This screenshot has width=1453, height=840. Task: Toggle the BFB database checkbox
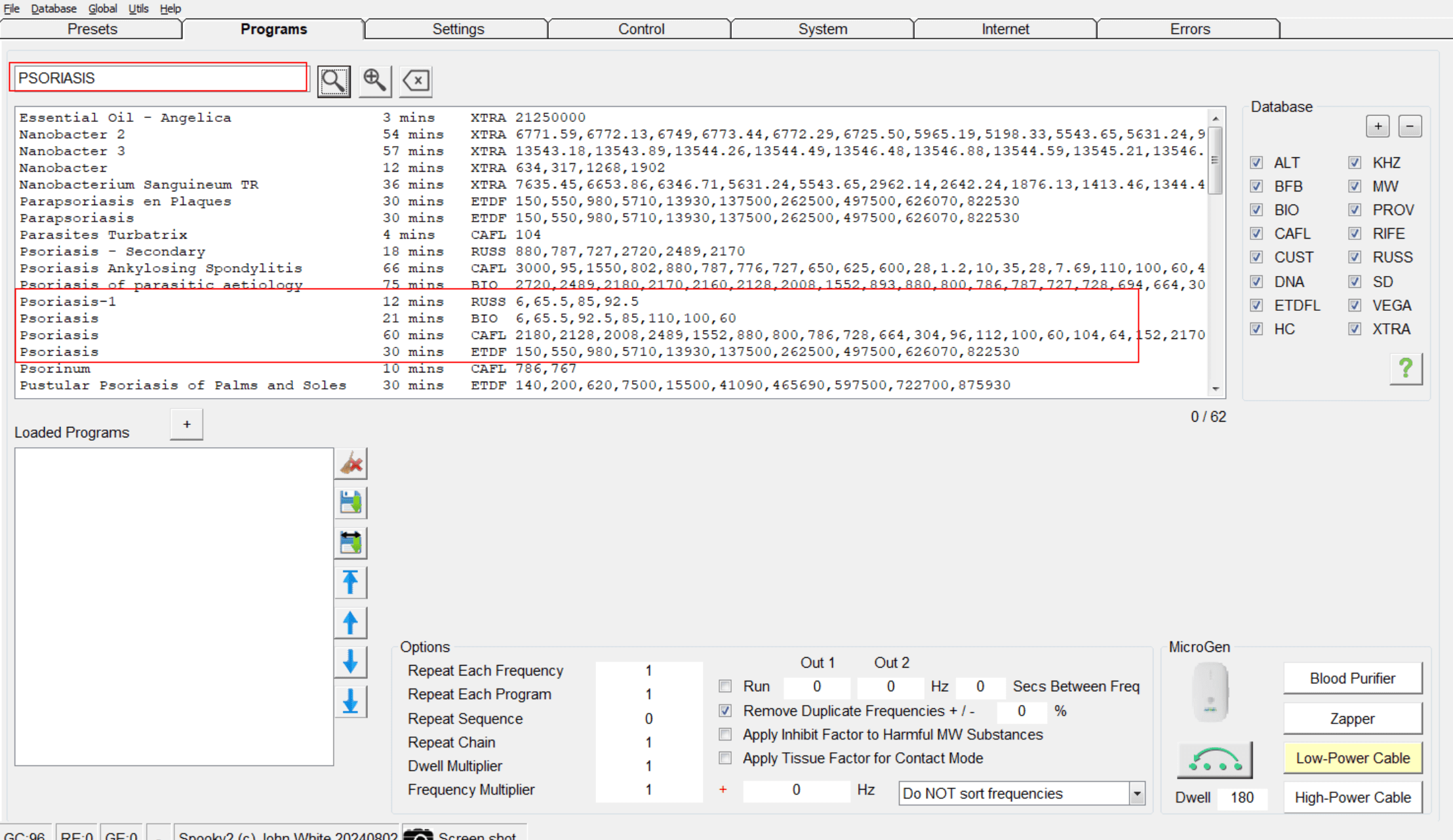(1256, 186)
